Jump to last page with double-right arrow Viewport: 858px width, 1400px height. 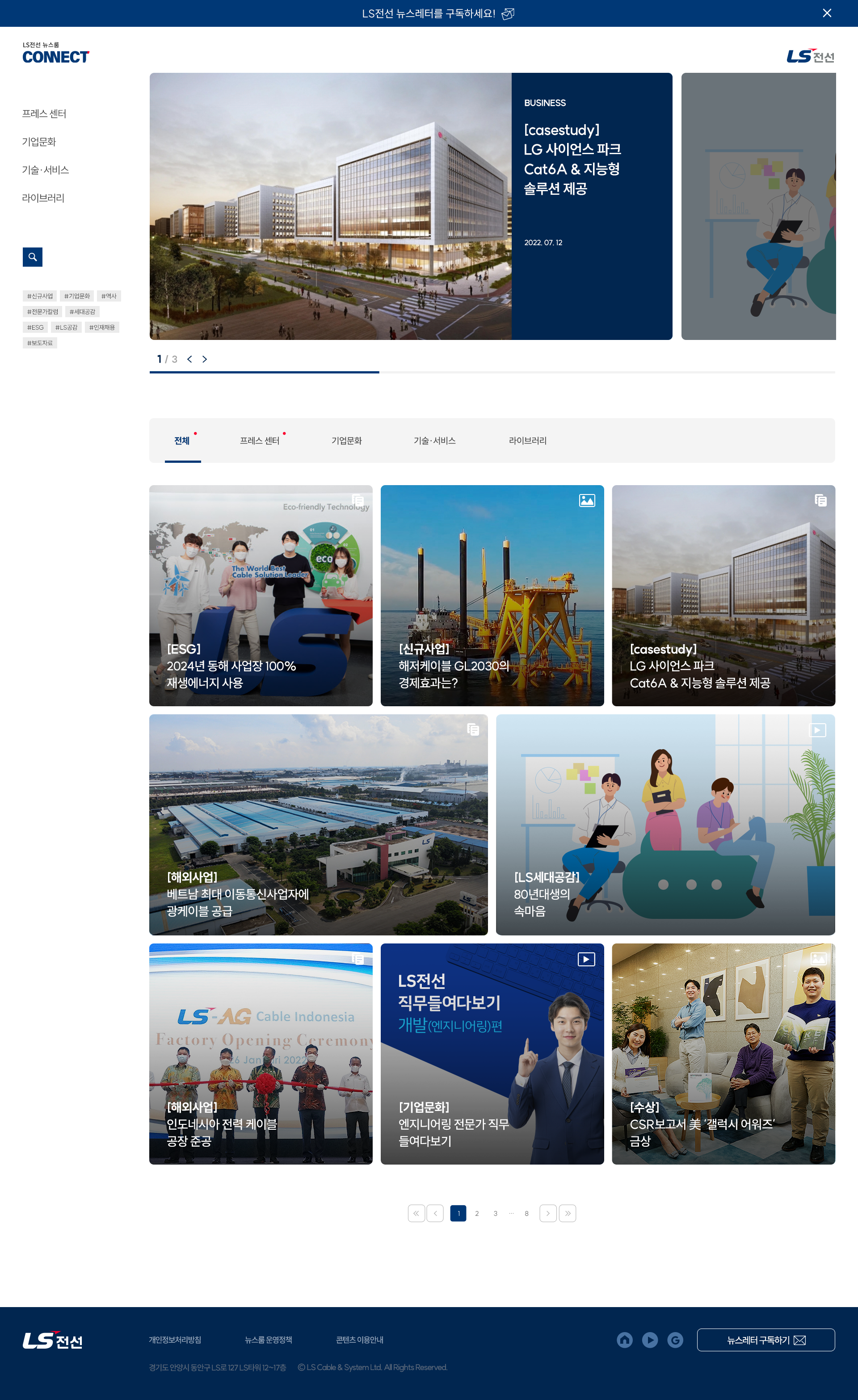pyautogui.click(x=568, y=1213)
